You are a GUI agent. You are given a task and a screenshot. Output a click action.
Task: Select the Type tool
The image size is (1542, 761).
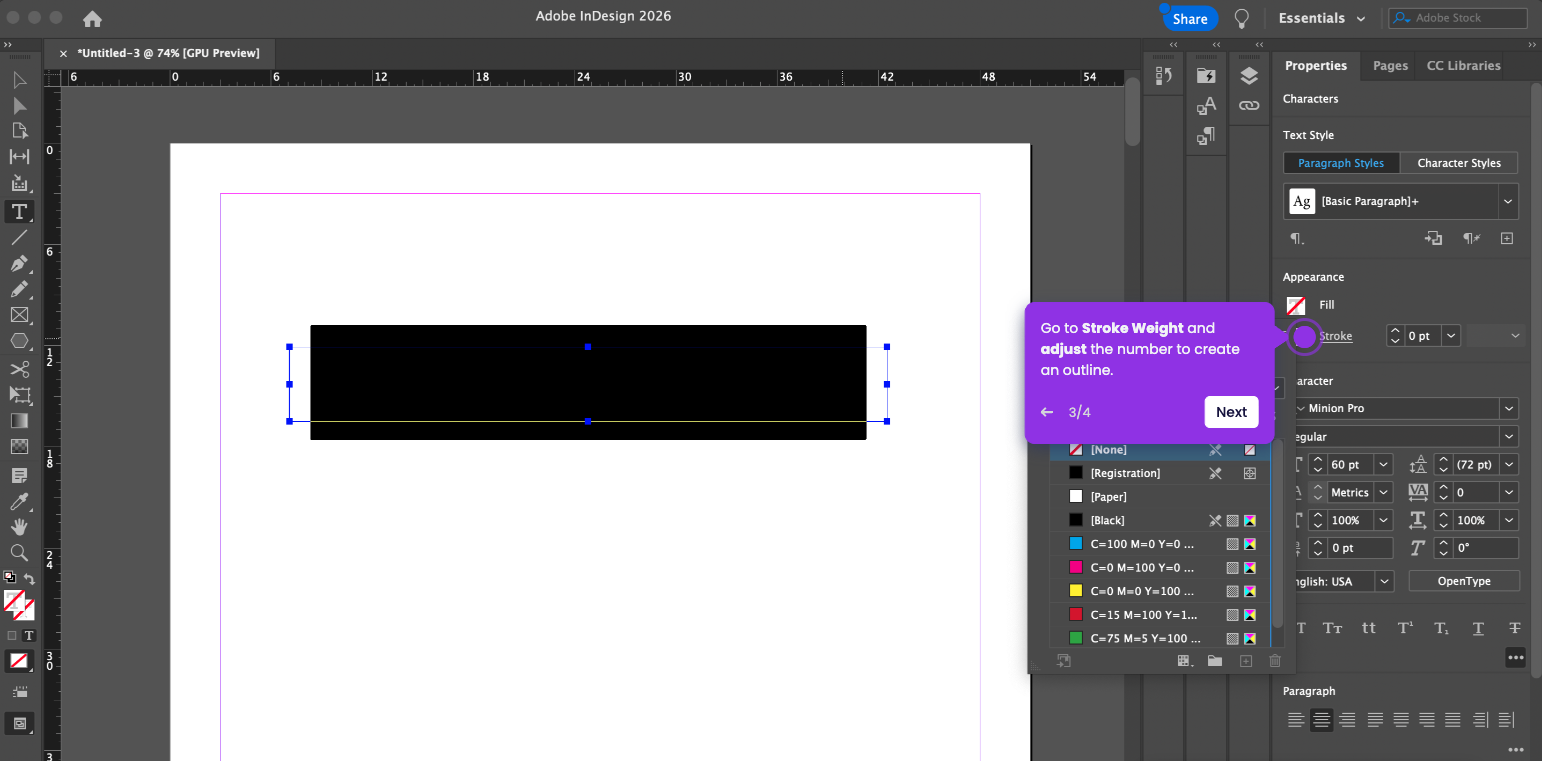coord(19,211)
